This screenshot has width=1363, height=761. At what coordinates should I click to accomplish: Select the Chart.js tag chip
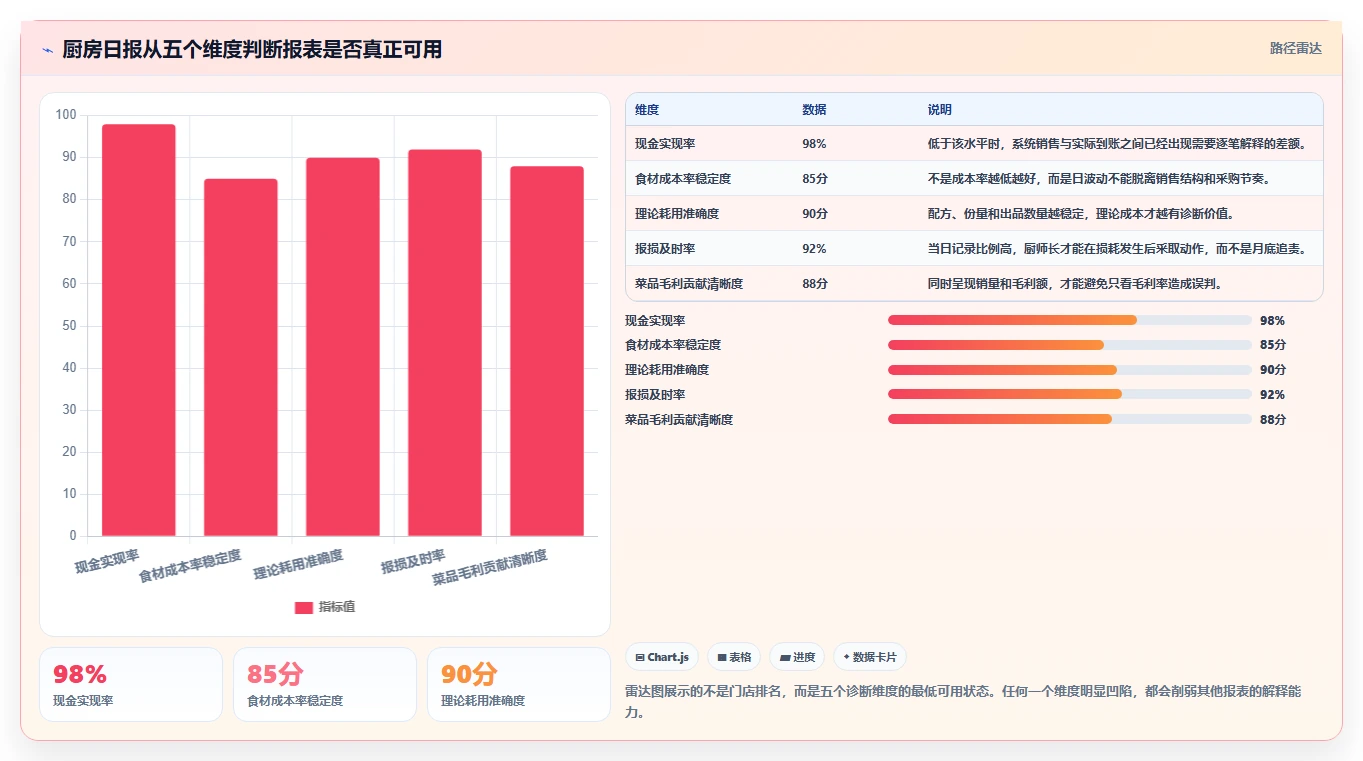[662, 657]
